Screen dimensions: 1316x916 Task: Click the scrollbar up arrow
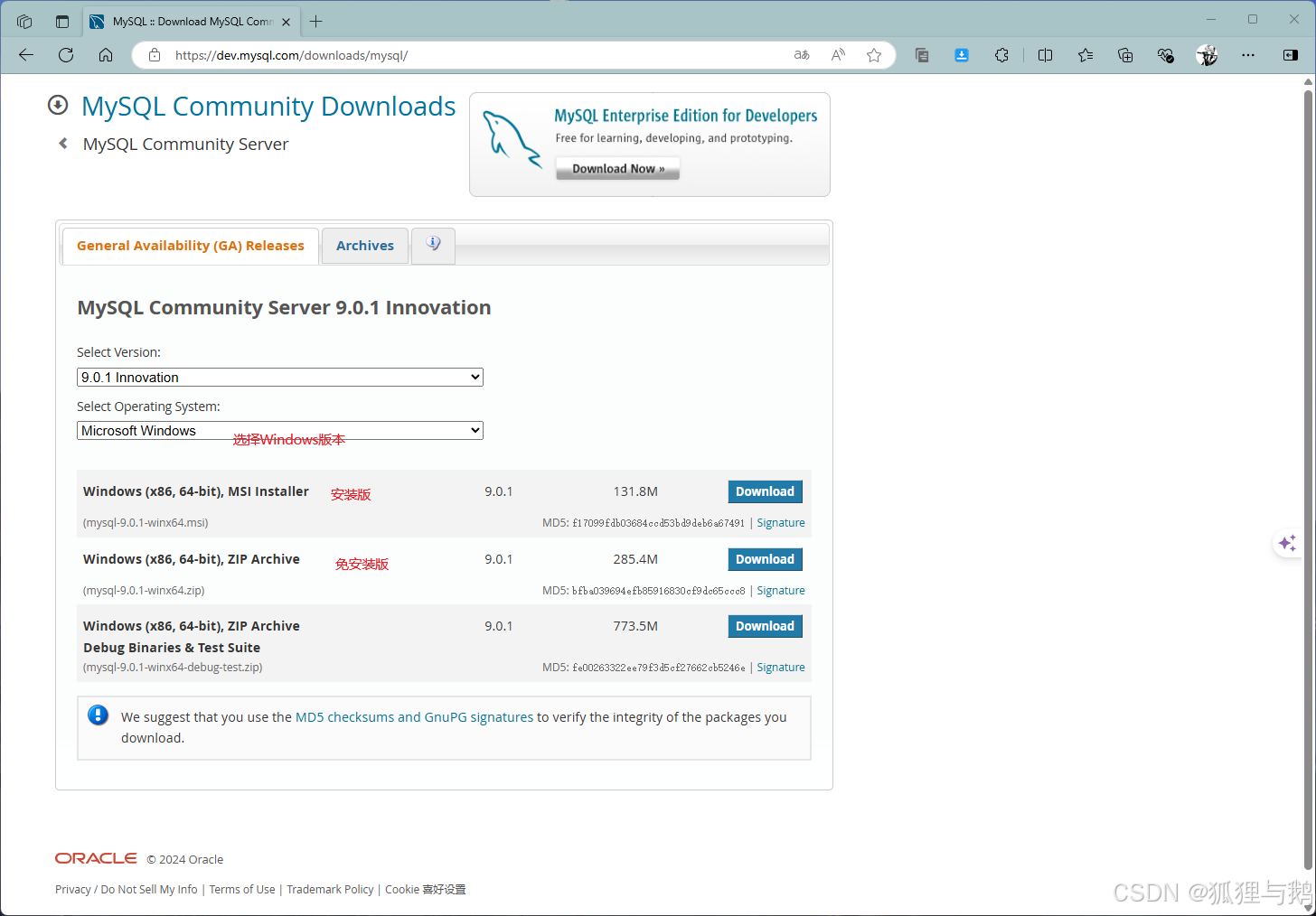[x=1308, y=81]
